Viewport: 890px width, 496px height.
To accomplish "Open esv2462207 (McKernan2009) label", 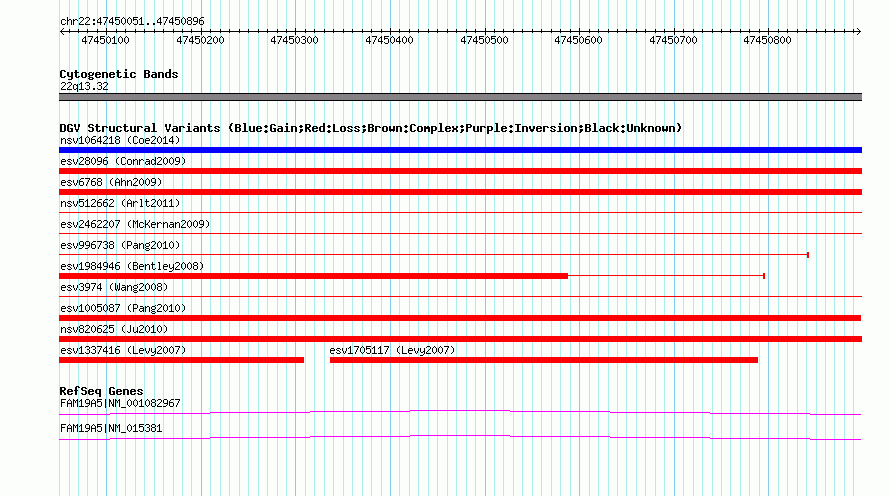I will point(135,224).
